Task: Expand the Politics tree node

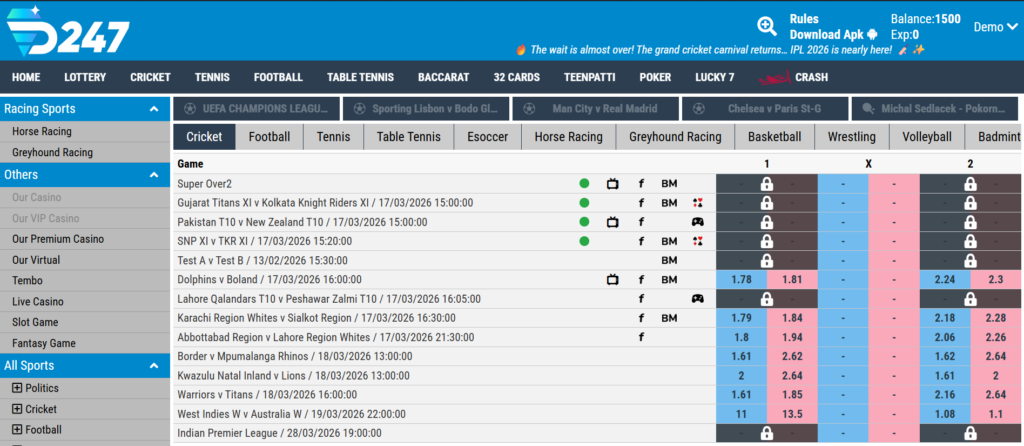Action: [17, 388]
